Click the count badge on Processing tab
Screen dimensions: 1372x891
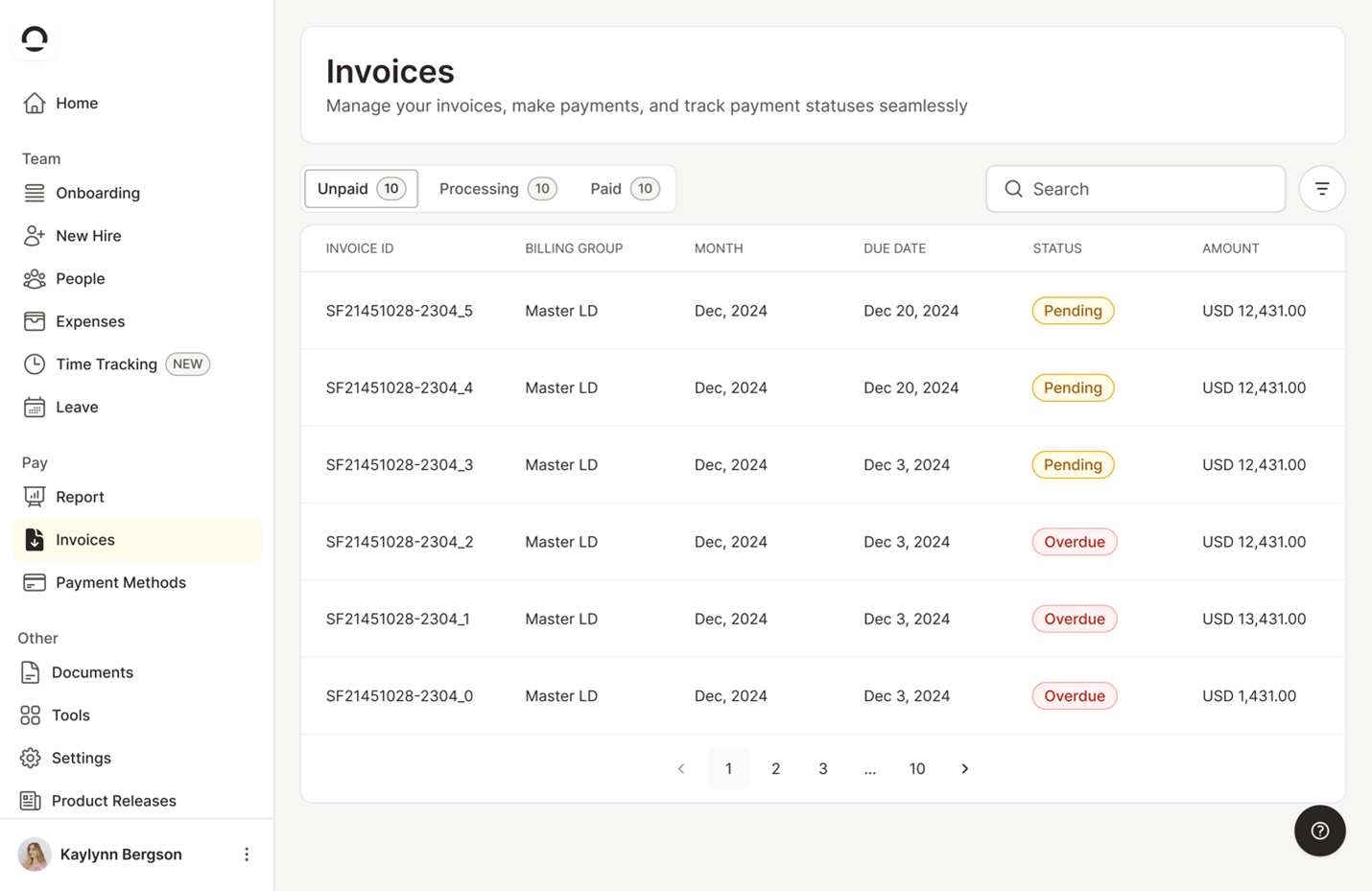click(542, 189)
